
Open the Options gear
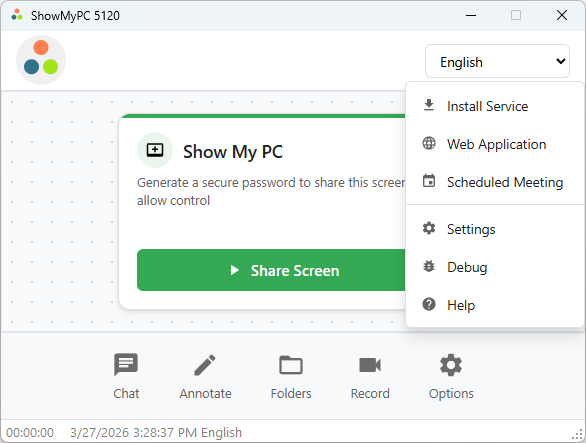(451, 376)
